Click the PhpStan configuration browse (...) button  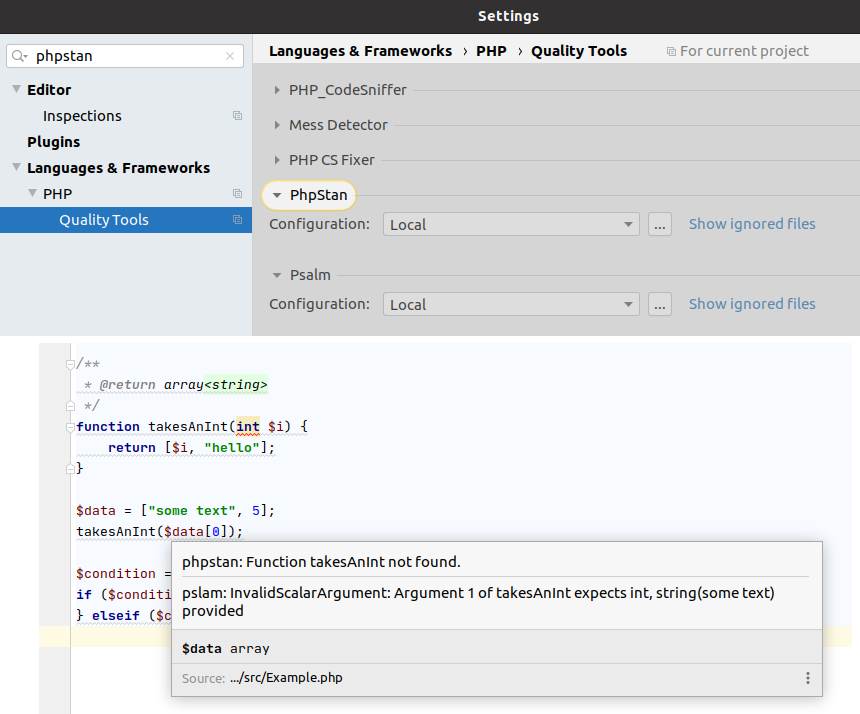[659, 224]
